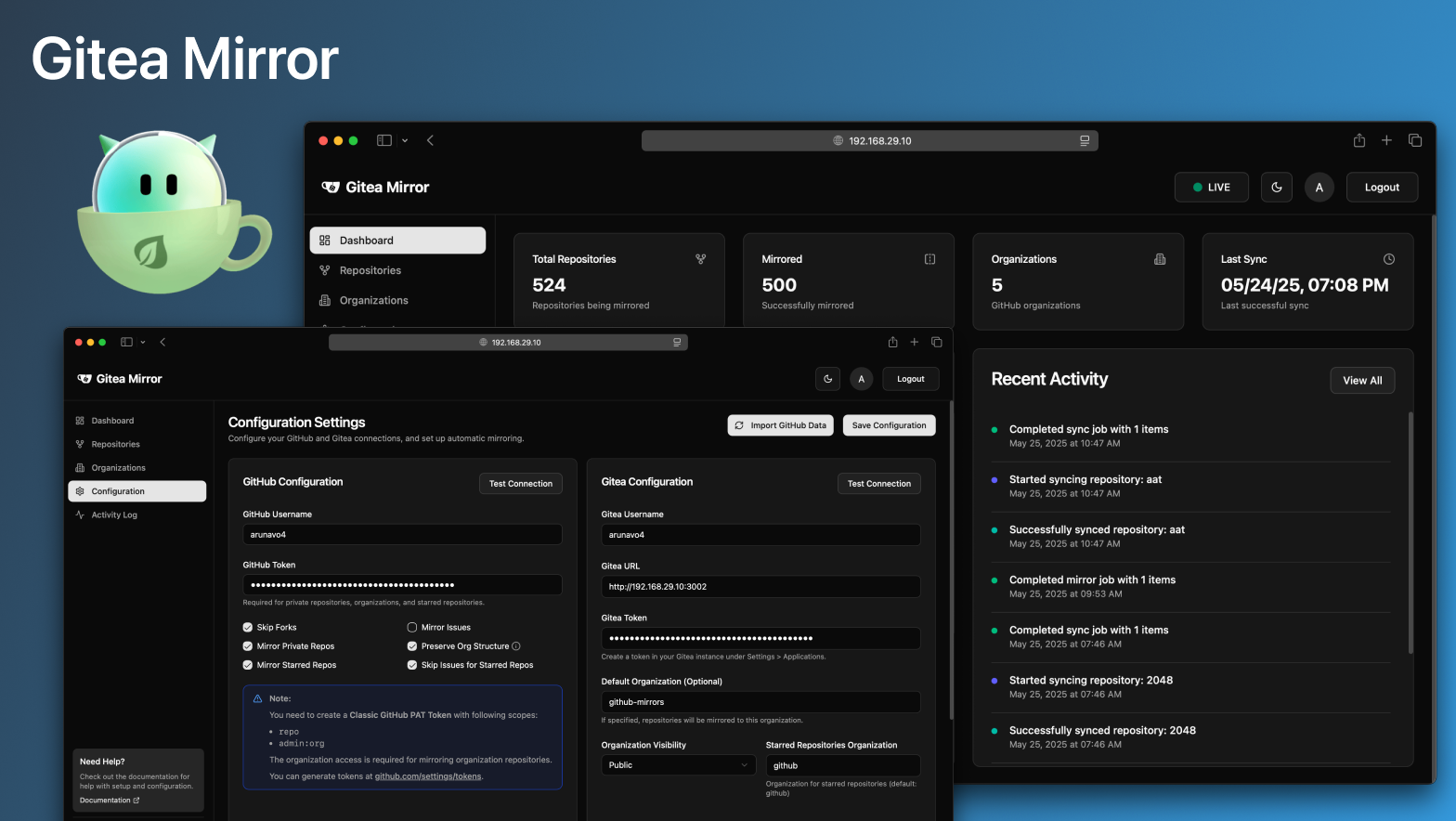The width and height of the screenshot is (1456, 821).
Task: Open the github.com/settings/tokens link
Action: pos(428,776)
